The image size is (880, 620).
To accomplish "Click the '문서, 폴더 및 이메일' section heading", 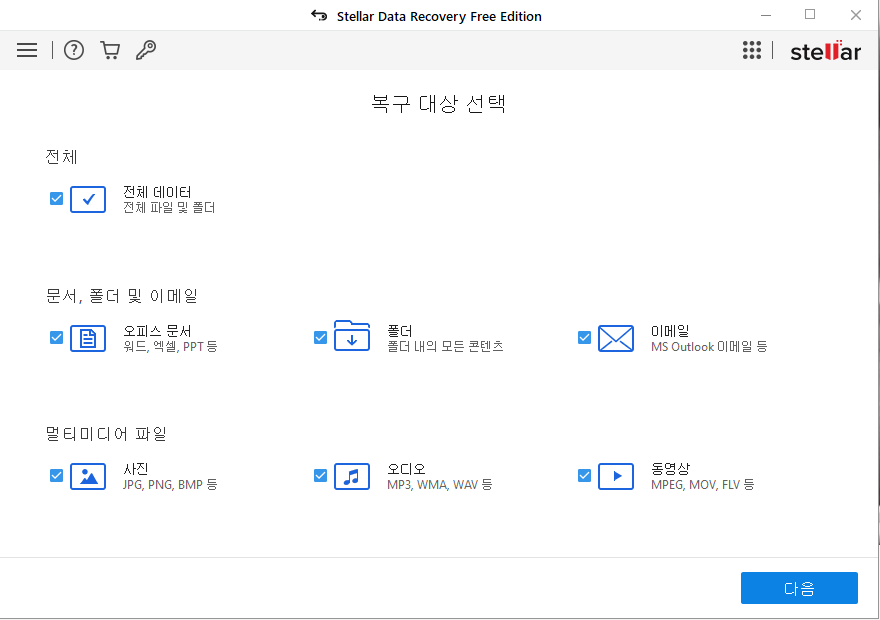I will pyautogui.click(x=121, y=296).
